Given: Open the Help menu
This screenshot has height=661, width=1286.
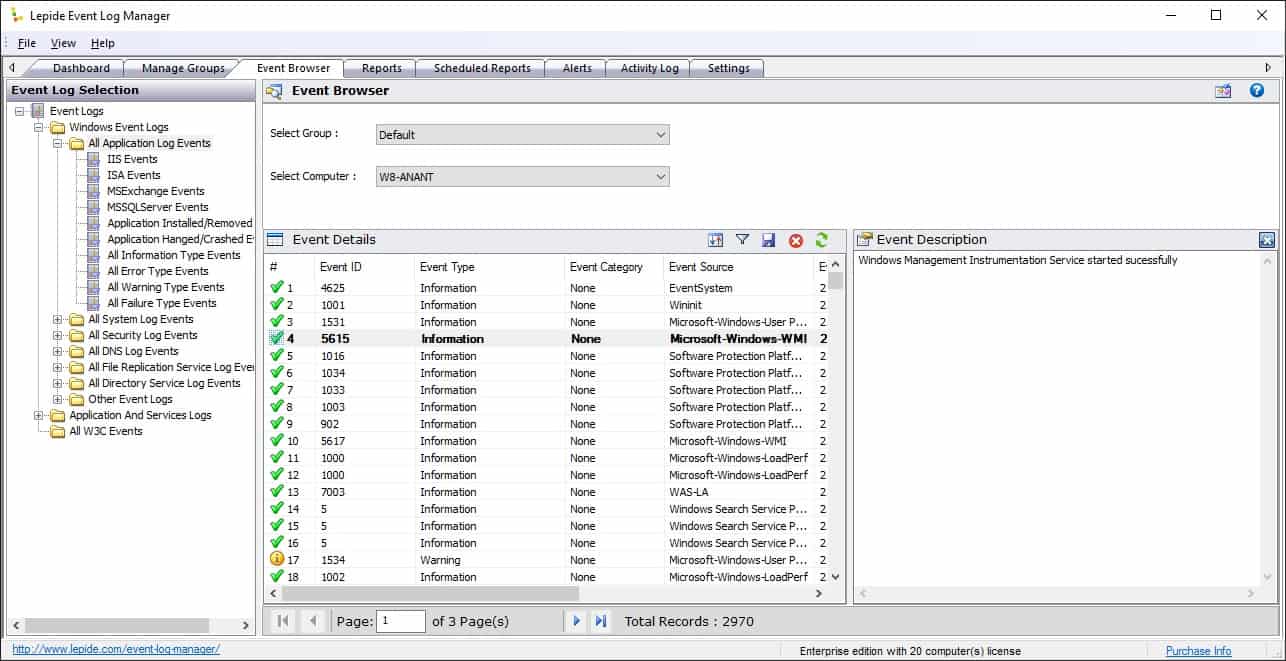Looking at the screenshot, I should pyautogui.click(x=103, y=43).
